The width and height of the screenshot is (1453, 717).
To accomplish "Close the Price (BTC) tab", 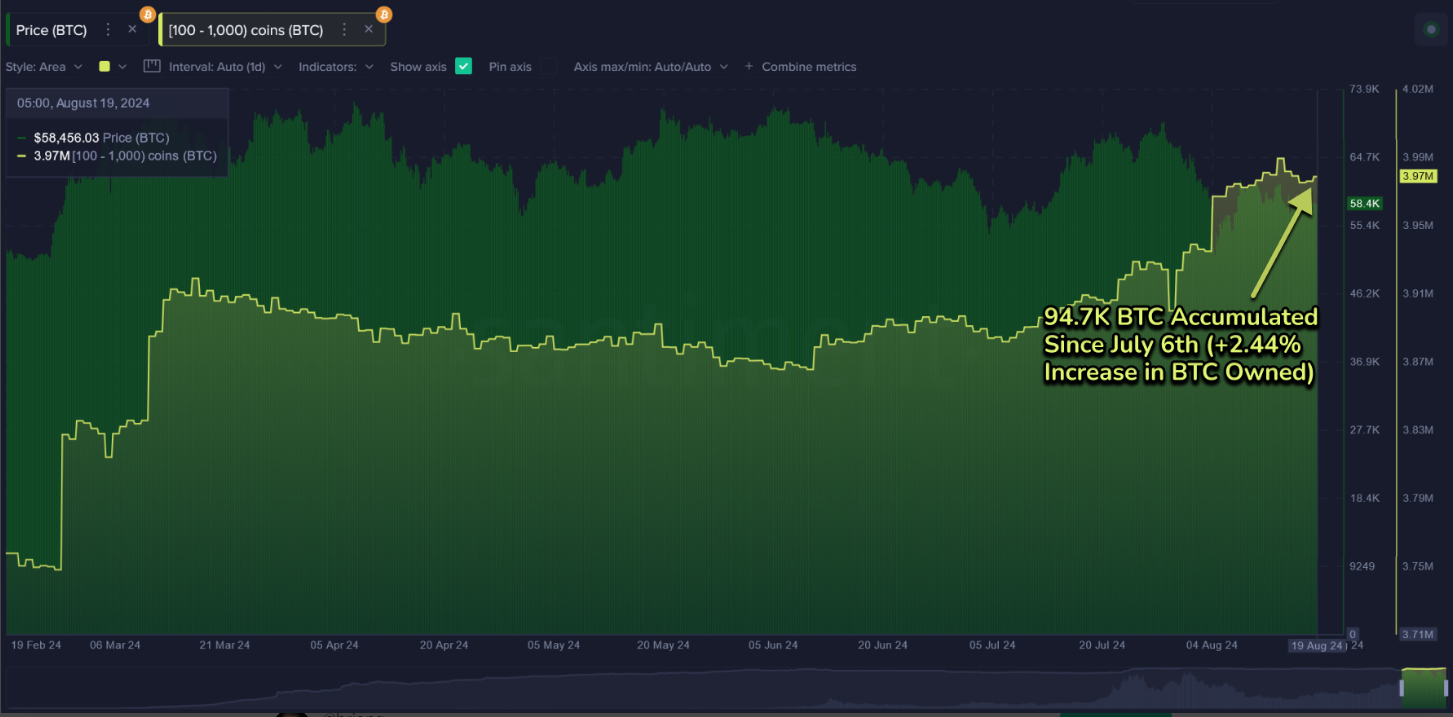I will point(131,29).
